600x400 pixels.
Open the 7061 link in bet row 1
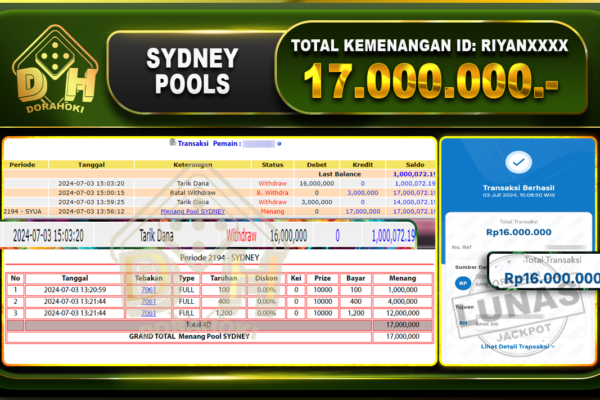click(148, 290)
